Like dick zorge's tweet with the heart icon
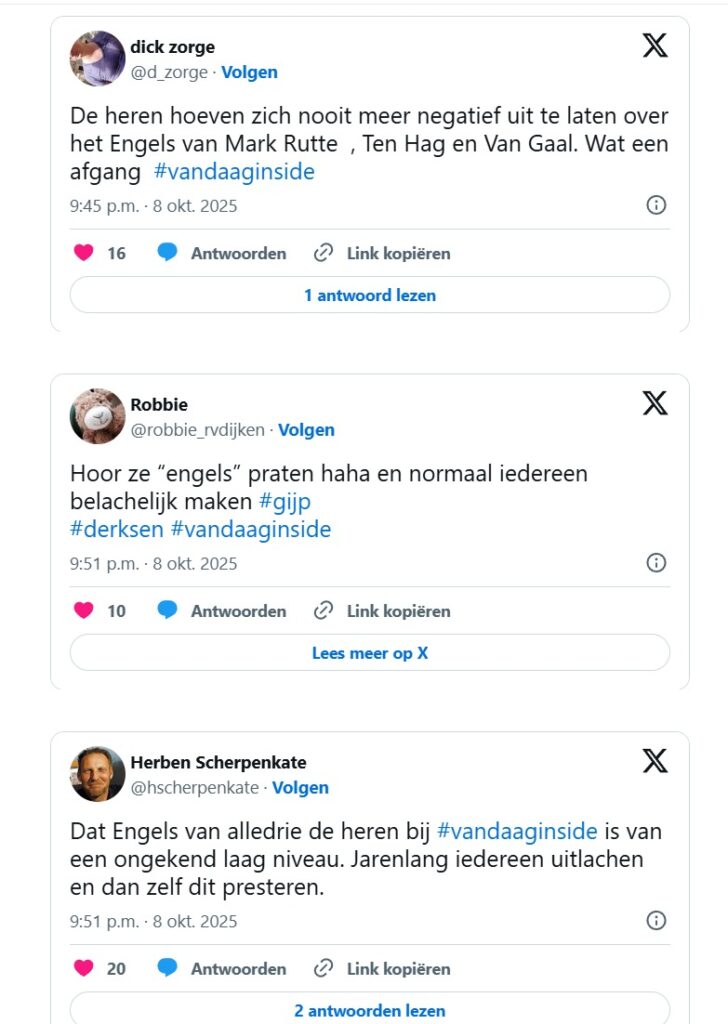This screenshot has height=1024, width=728. pyautogui.click(x=84, y=253)
